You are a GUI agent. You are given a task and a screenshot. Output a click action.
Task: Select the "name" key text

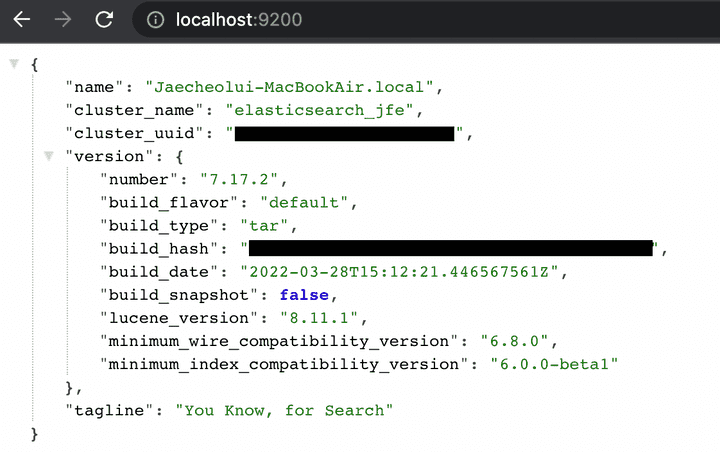click(x=94, y=87)
